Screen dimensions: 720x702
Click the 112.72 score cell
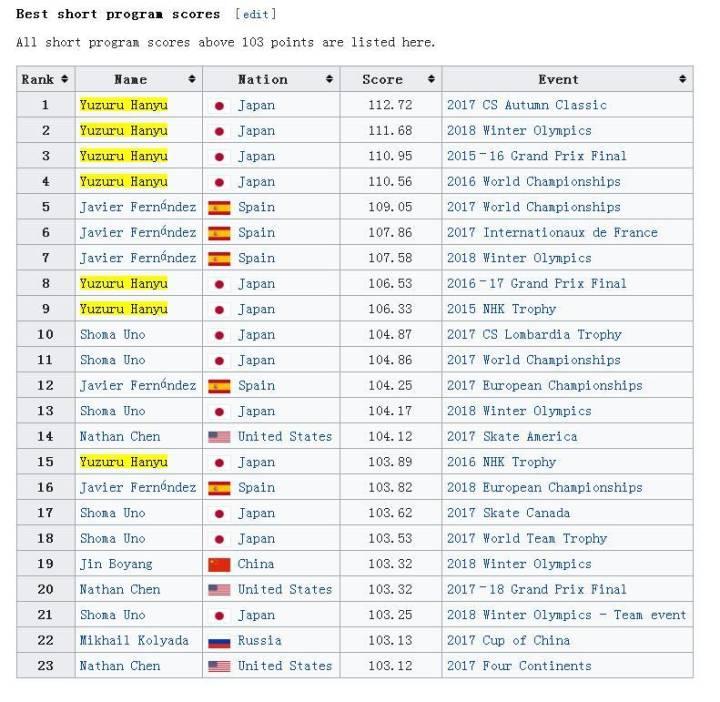pyautogui.click(x=390, y=105)
